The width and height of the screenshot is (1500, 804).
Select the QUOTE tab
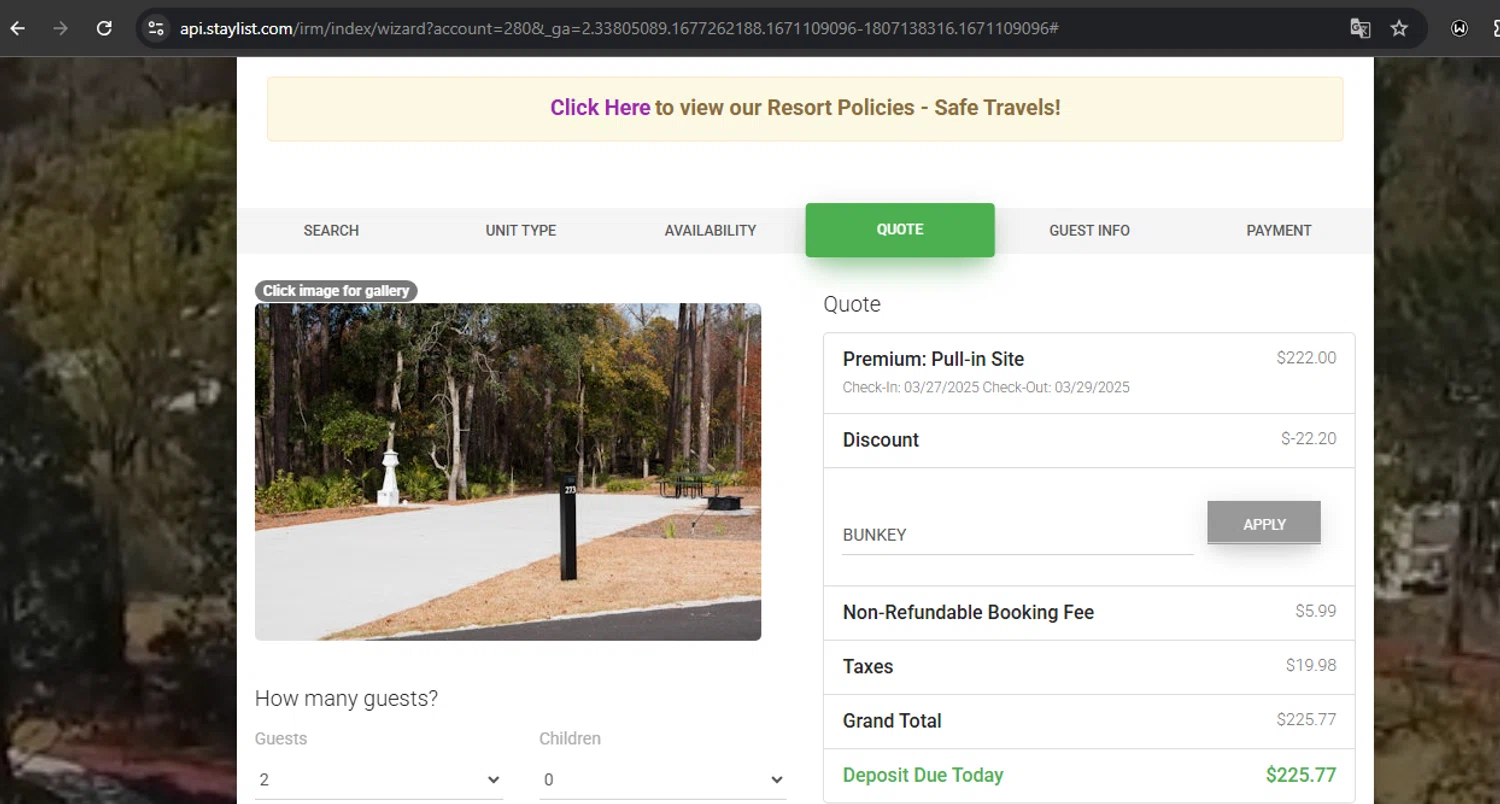click(900, 230)
